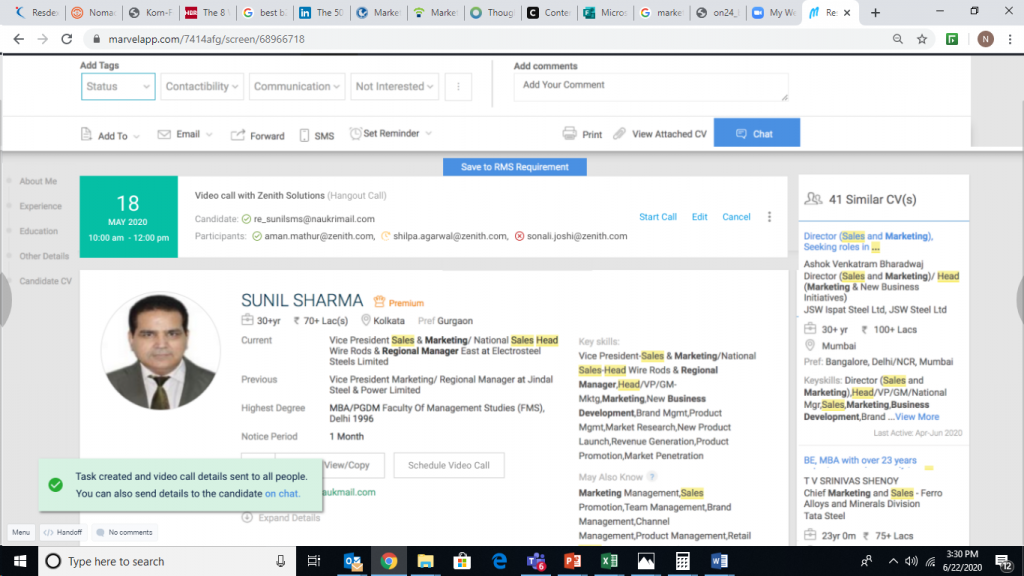The width and height of the screenshot is (1024, 576).
Task: Open Calculator from the taskbar
Action: tap(682, 561)
